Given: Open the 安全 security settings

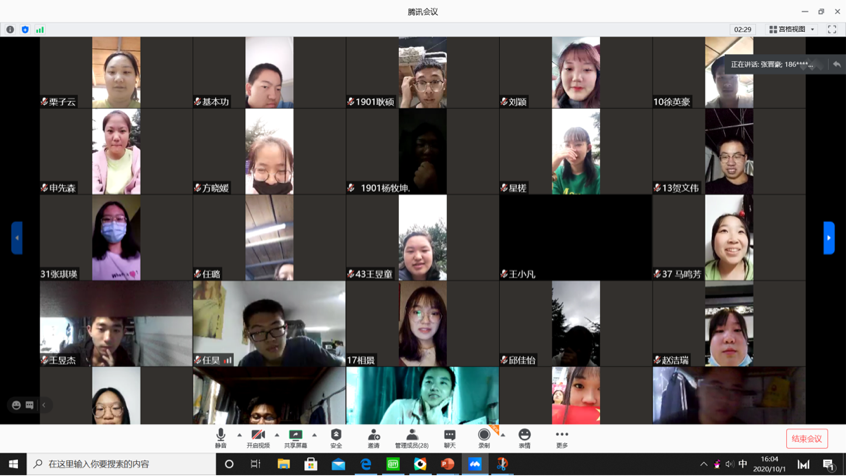Looking at the screenshot, I should tap(336, 437).
